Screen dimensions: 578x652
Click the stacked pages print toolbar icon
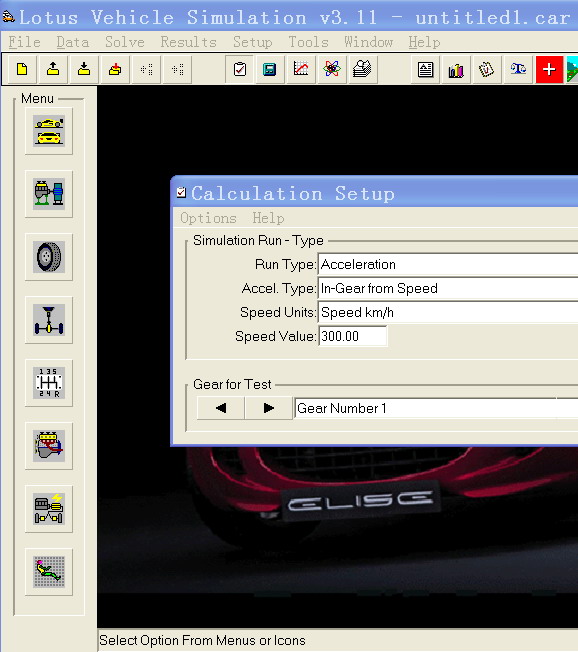tap(363, 69)
